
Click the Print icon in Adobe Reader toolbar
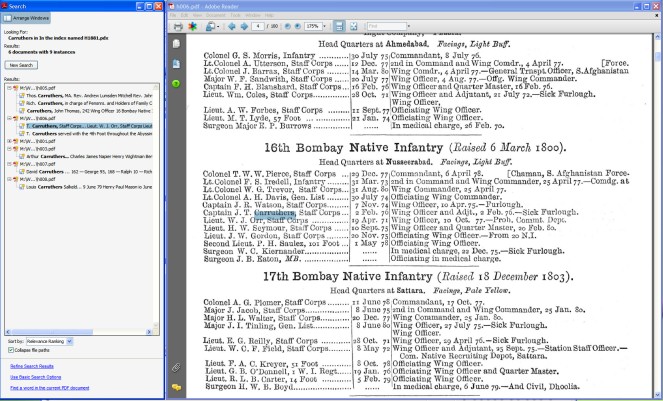[x=178, y=27]
